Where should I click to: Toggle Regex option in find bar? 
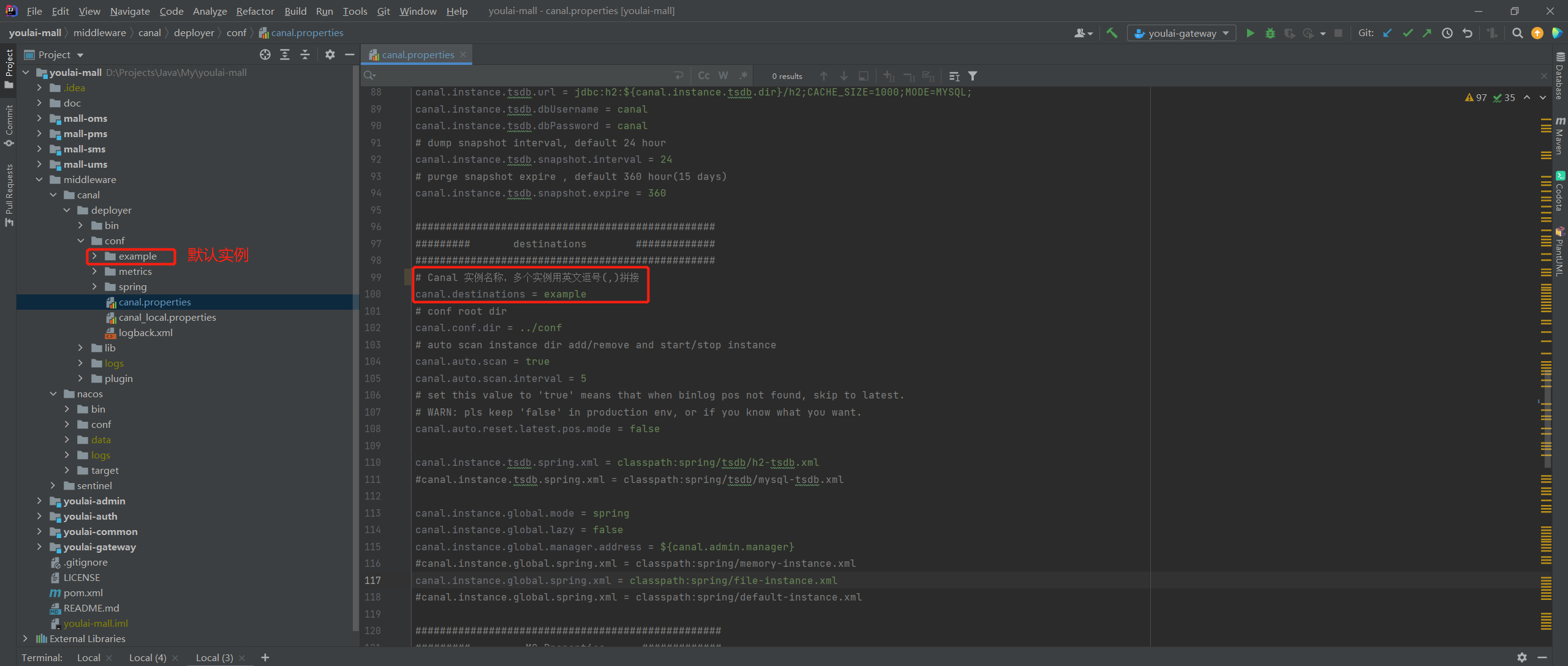(743, 75)
